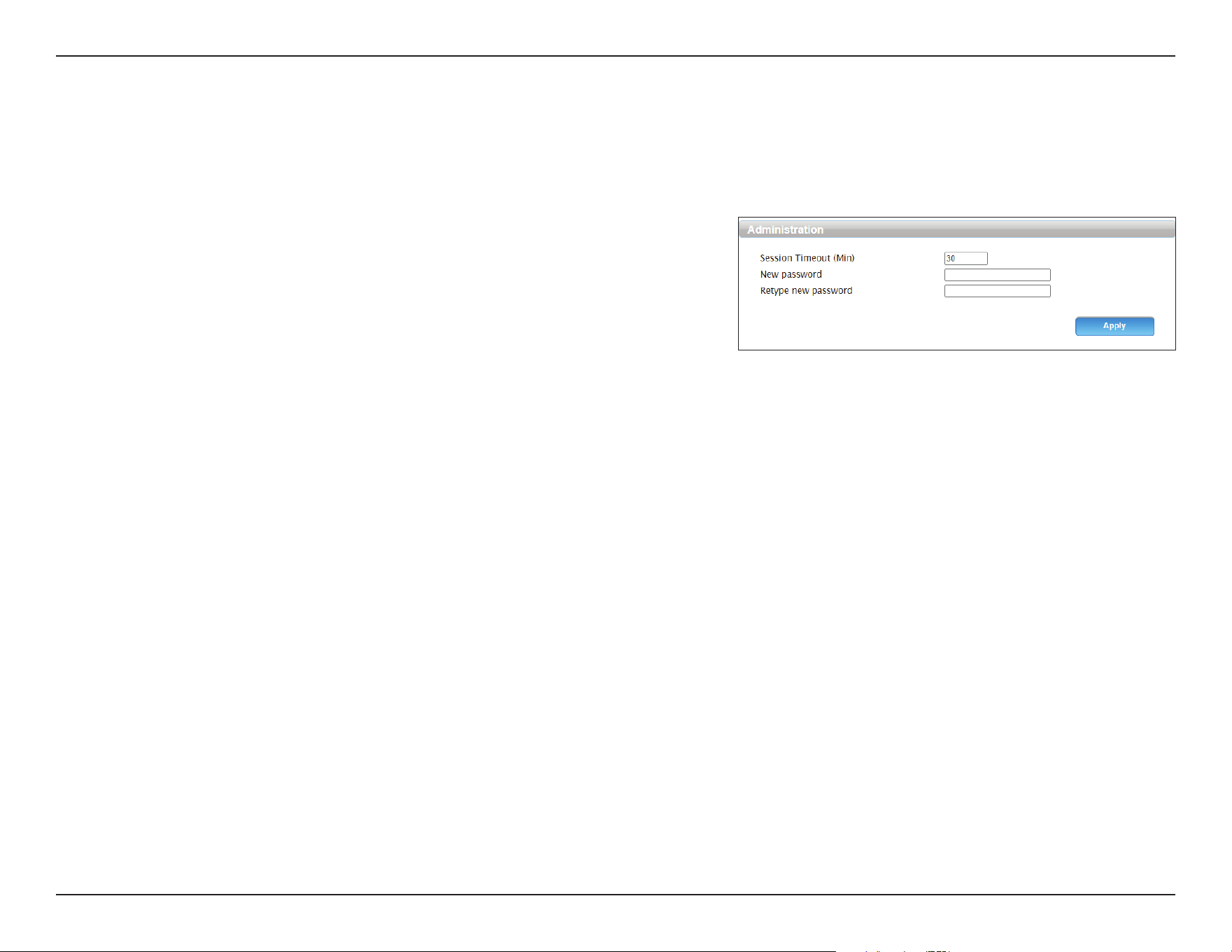
Task: Select the New password text box
Action: 997,275
